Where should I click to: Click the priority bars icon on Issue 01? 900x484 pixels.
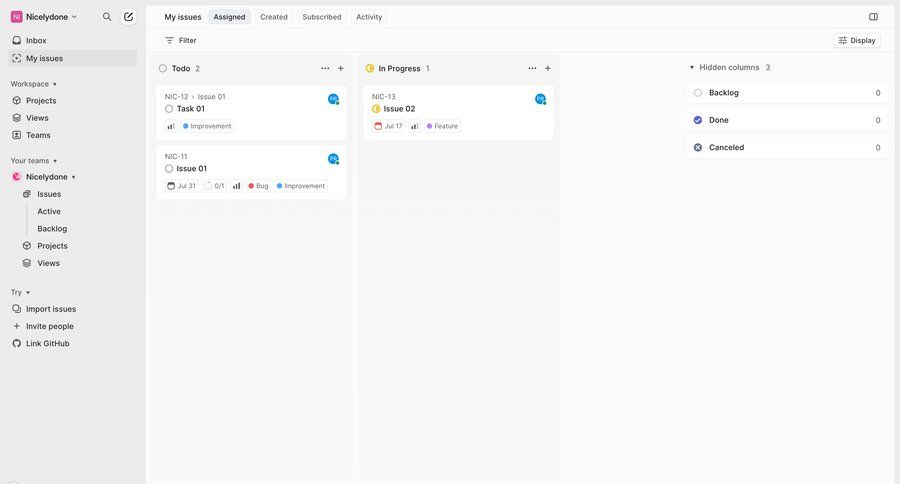236,185
